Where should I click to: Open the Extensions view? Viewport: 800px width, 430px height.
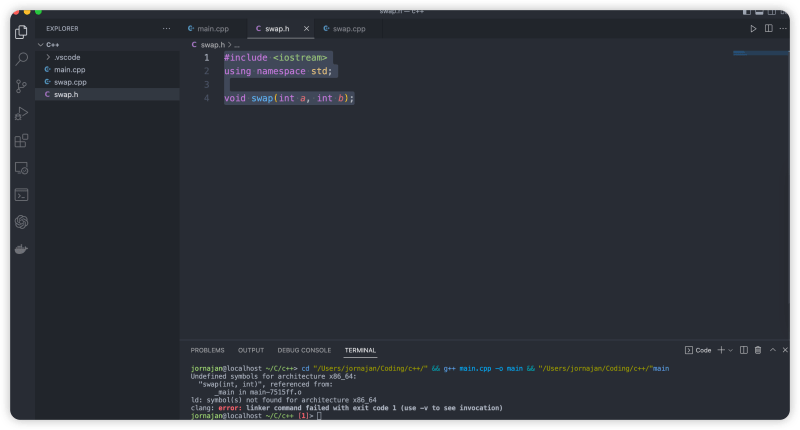(x=21, y=141)
